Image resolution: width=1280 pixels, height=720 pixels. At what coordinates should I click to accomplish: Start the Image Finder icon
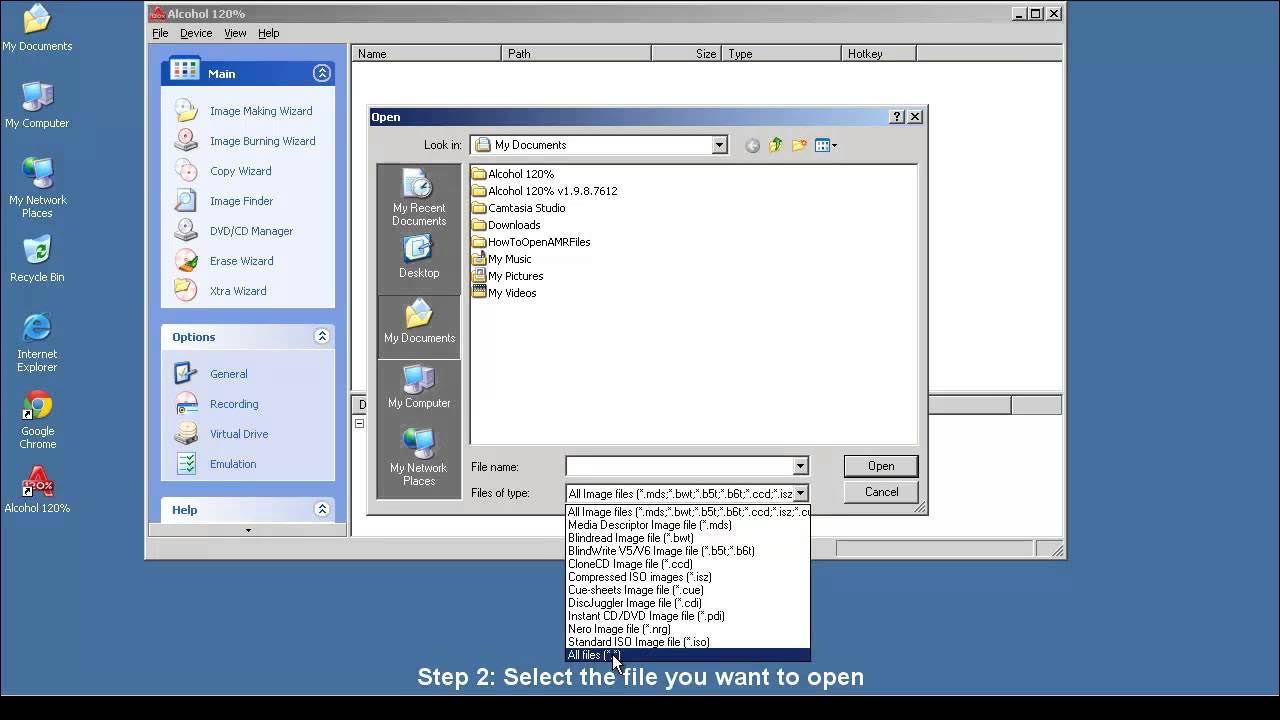186,201
